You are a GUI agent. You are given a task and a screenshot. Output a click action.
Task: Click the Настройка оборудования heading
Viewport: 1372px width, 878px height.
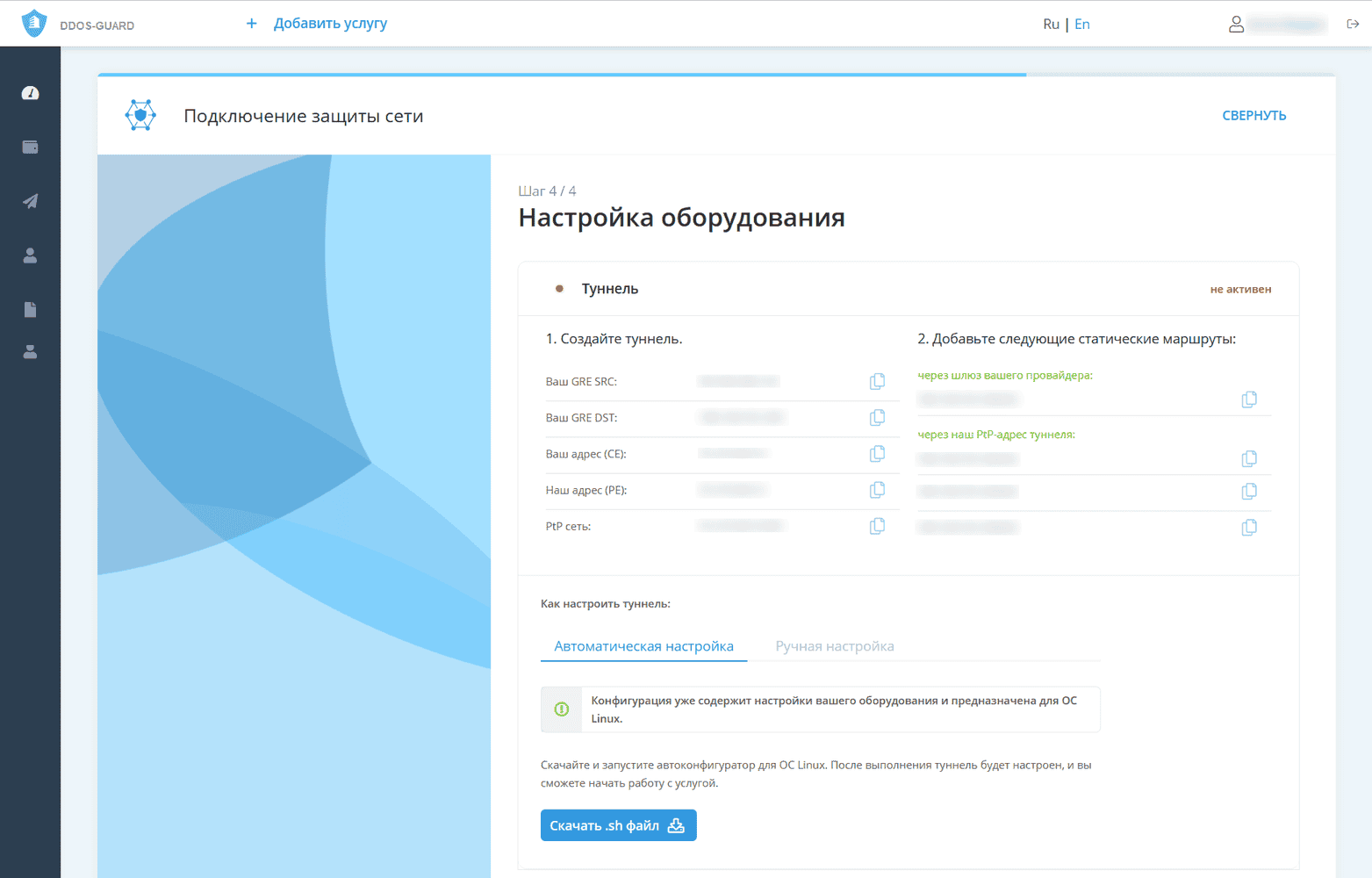pyautogui.click(x=681, y=218)
